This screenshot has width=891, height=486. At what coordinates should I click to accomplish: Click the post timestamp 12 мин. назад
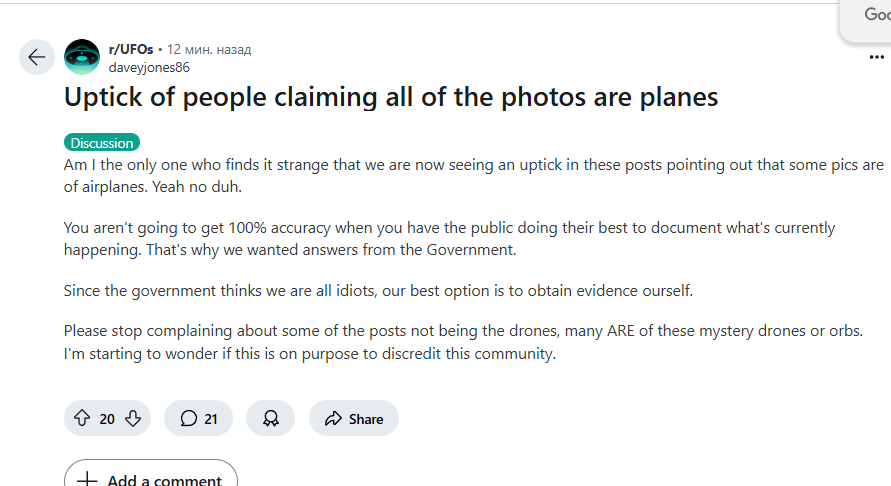(x=209, y=49)
